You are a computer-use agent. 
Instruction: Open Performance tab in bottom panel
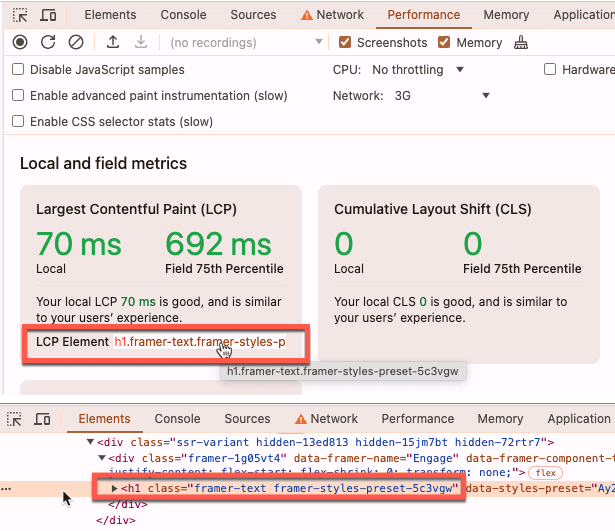click(x=418, y=419)
